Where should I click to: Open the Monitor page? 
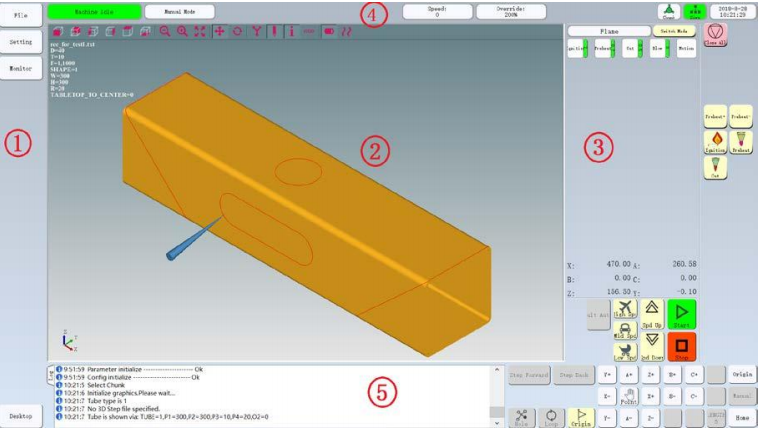[x=20, y=68]
